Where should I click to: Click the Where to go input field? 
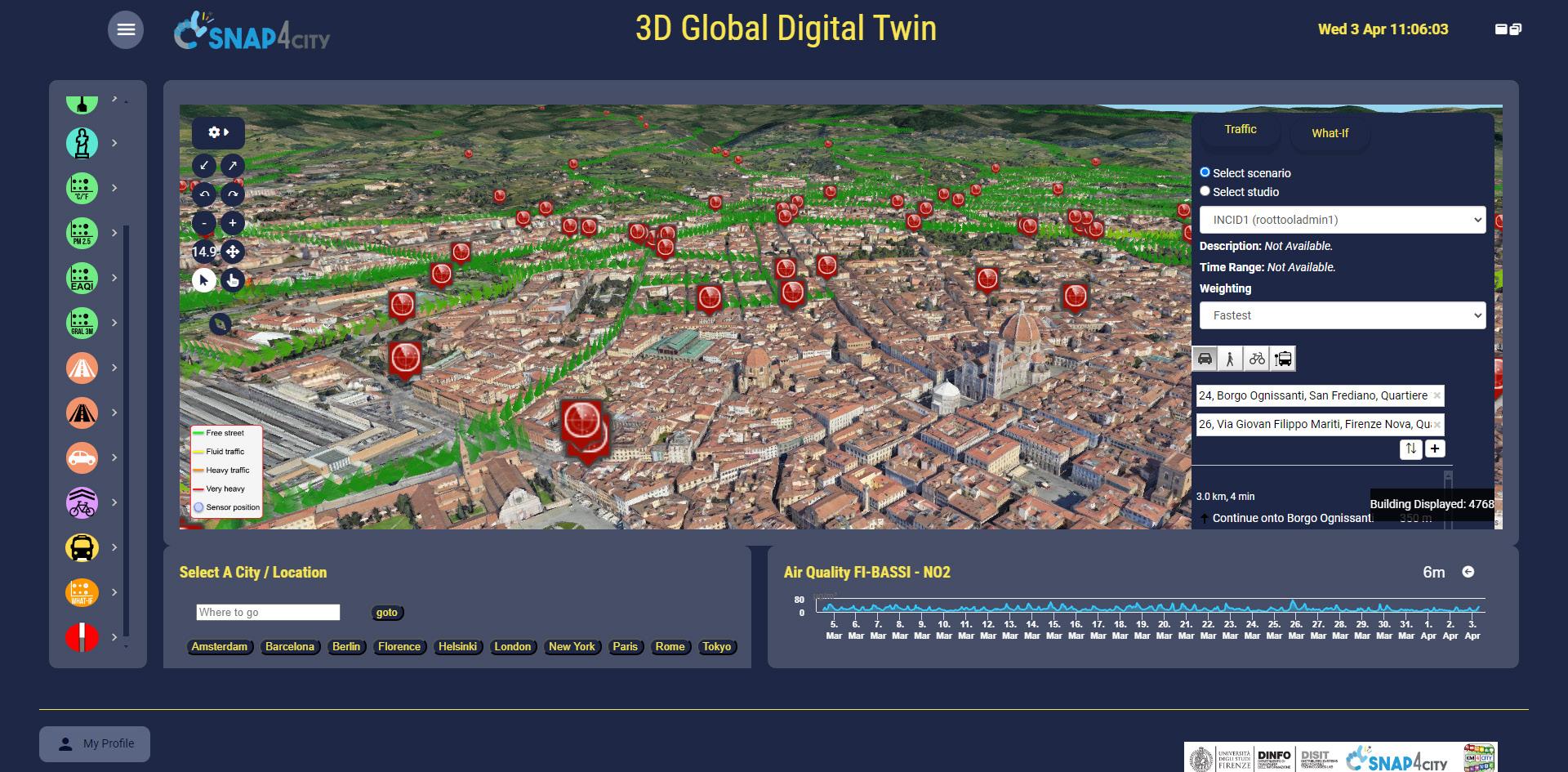tap(268, 613)
